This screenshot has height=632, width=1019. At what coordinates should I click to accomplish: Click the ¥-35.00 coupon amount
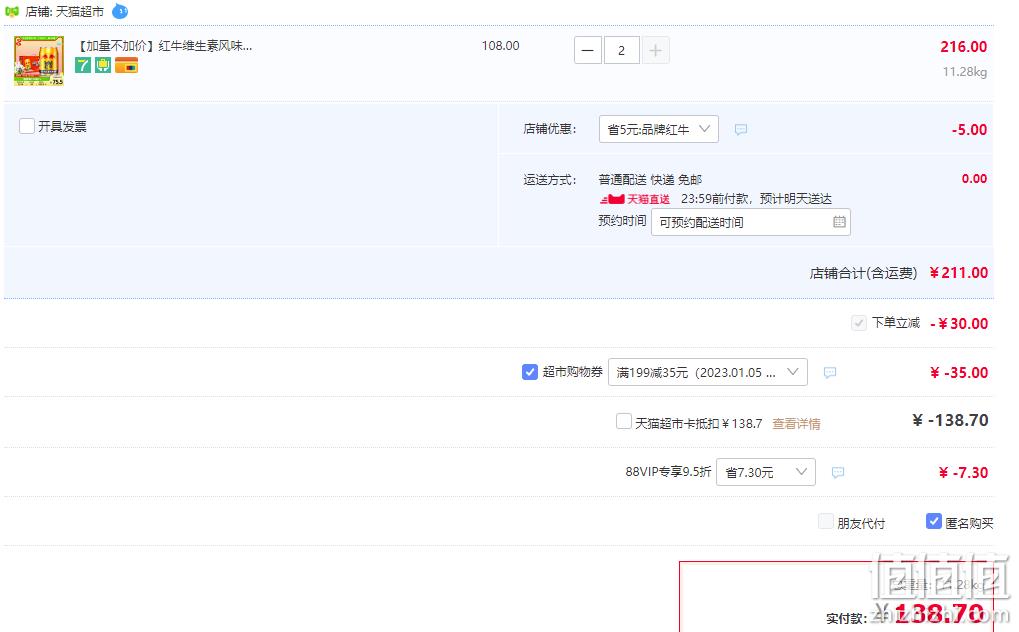959,373
